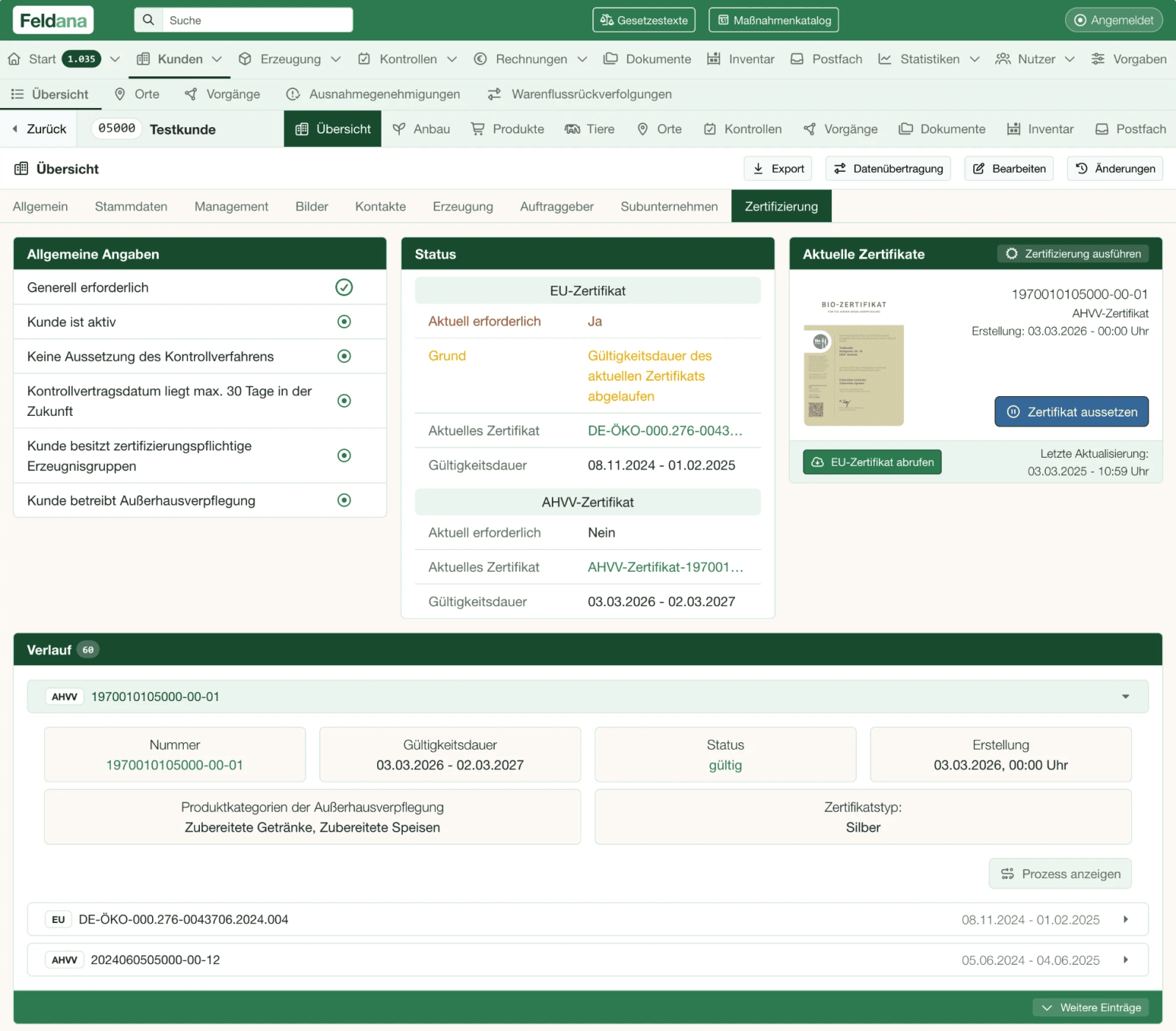Click the Bearbeiten pencil icon
This screenshot has width=1176, height=1031.
[979, 168]
